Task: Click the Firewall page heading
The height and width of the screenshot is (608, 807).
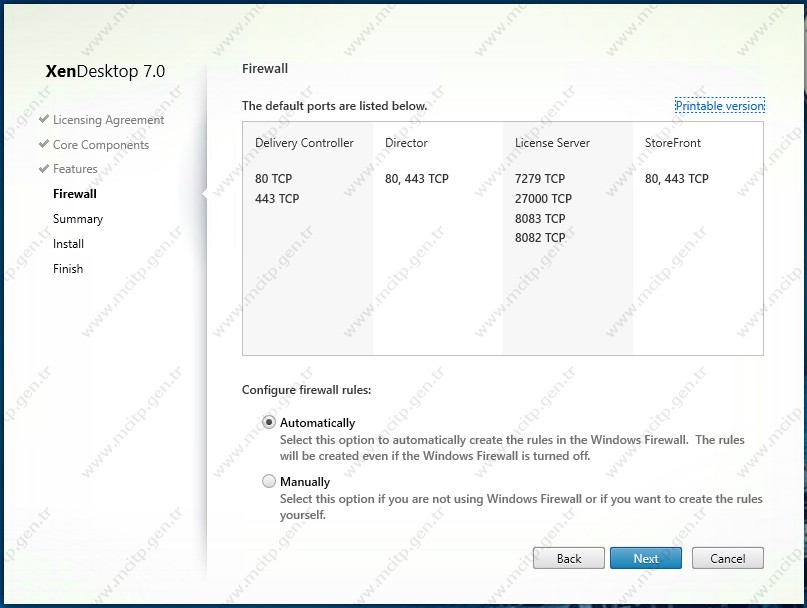Action: 265,68
